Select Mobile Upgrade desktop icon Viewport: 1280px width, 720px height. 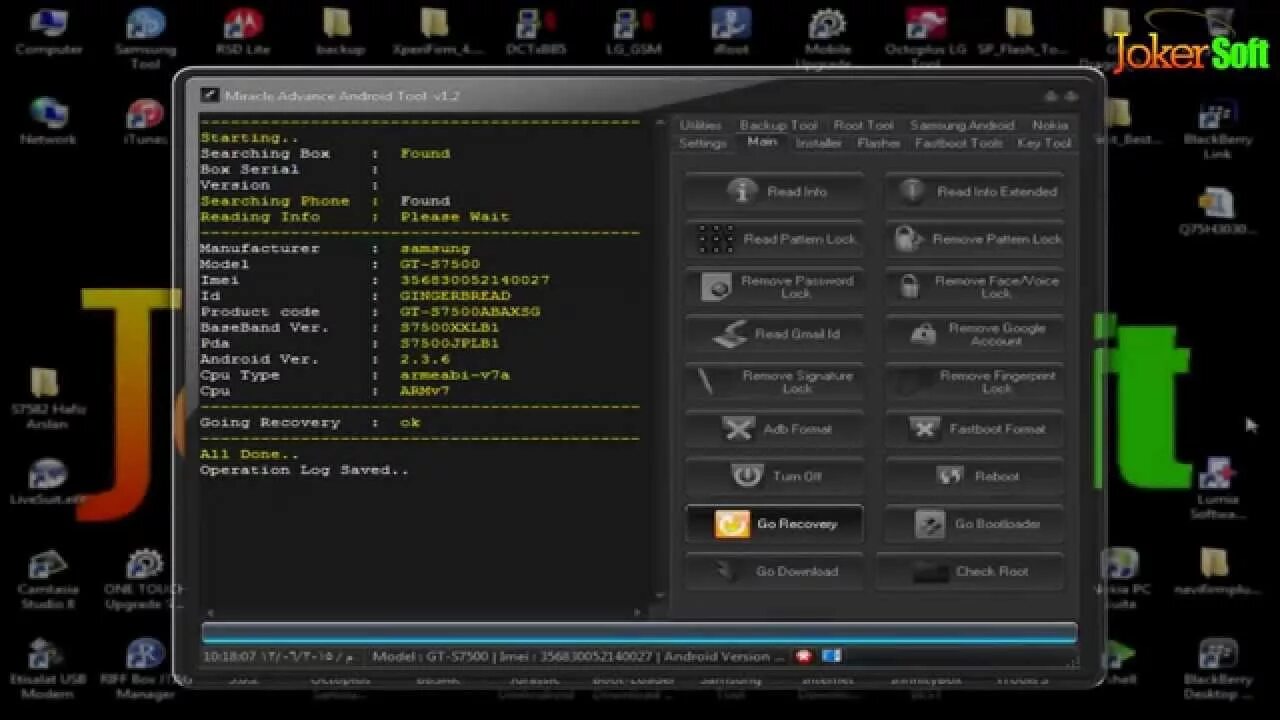pyautogui.click(x=828, y=38)
